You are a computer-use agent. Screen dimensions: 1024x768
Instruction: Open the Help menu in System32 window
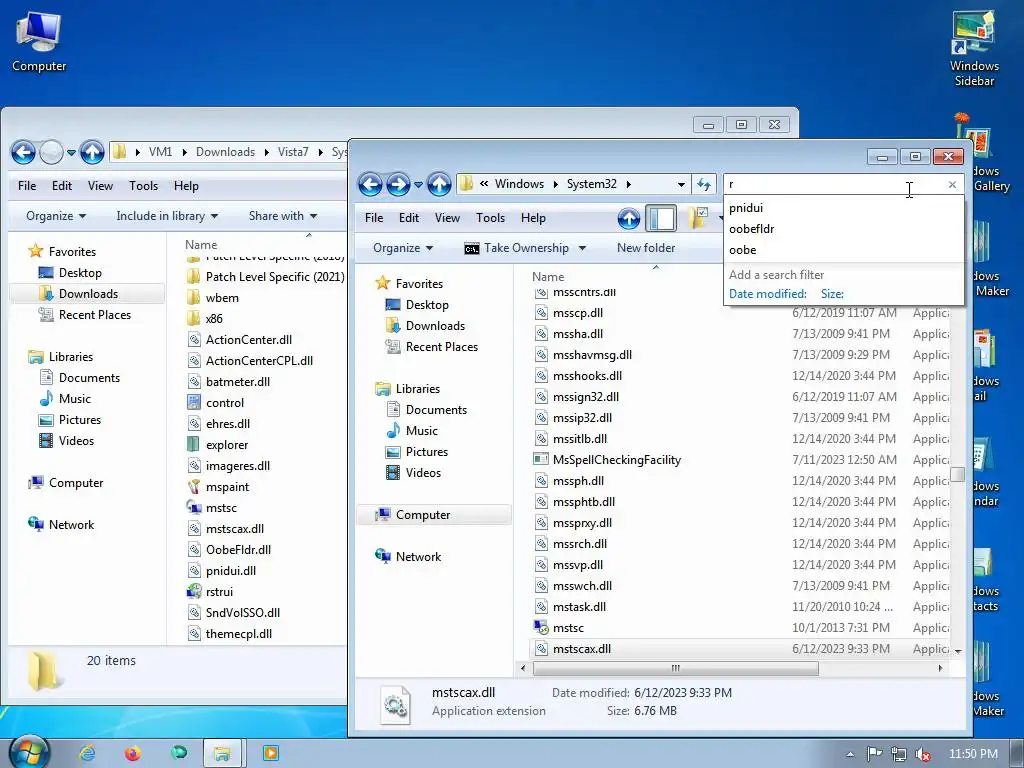point(533,218)
